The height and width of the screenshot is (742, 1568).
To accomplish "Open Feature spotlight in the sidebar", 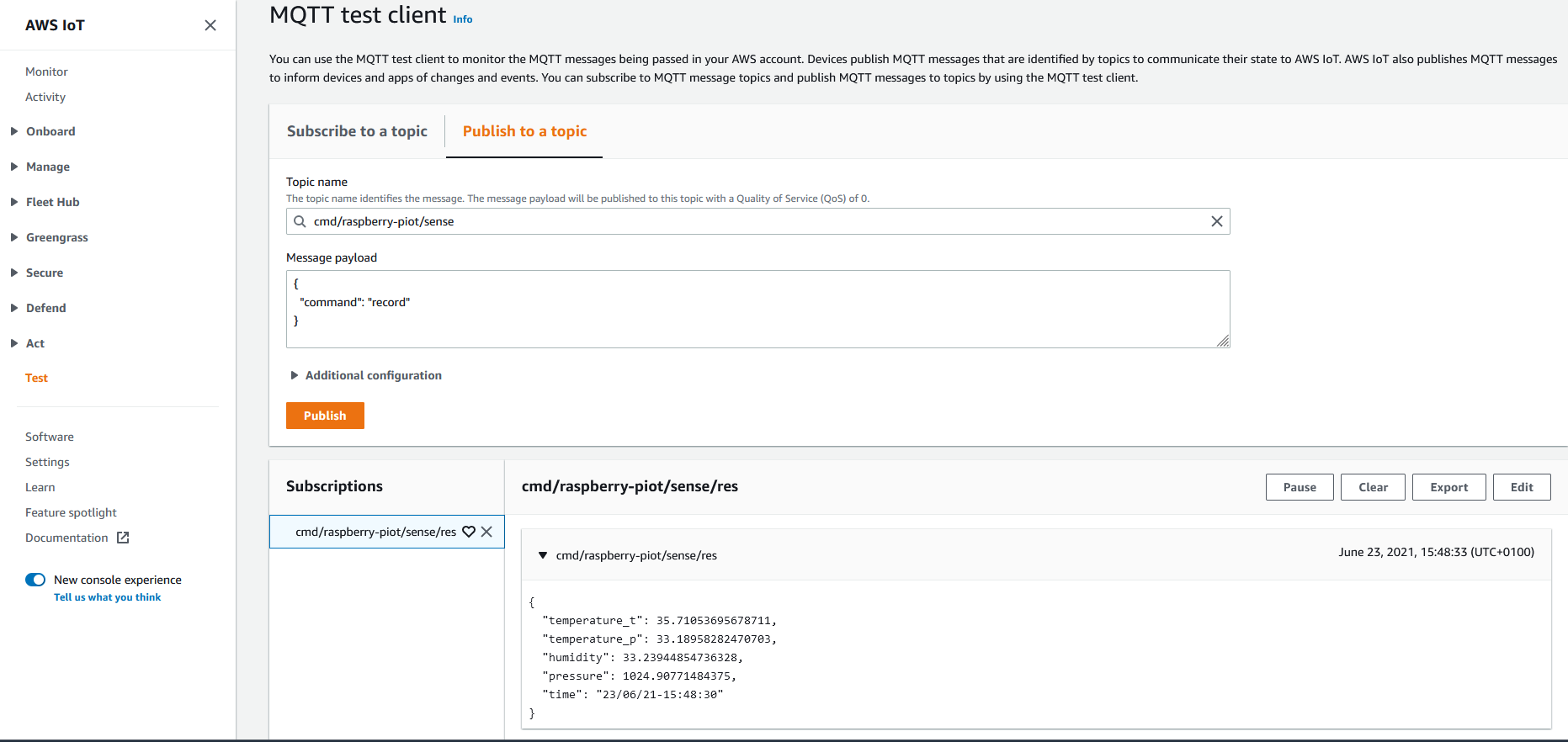I will 71,512.
